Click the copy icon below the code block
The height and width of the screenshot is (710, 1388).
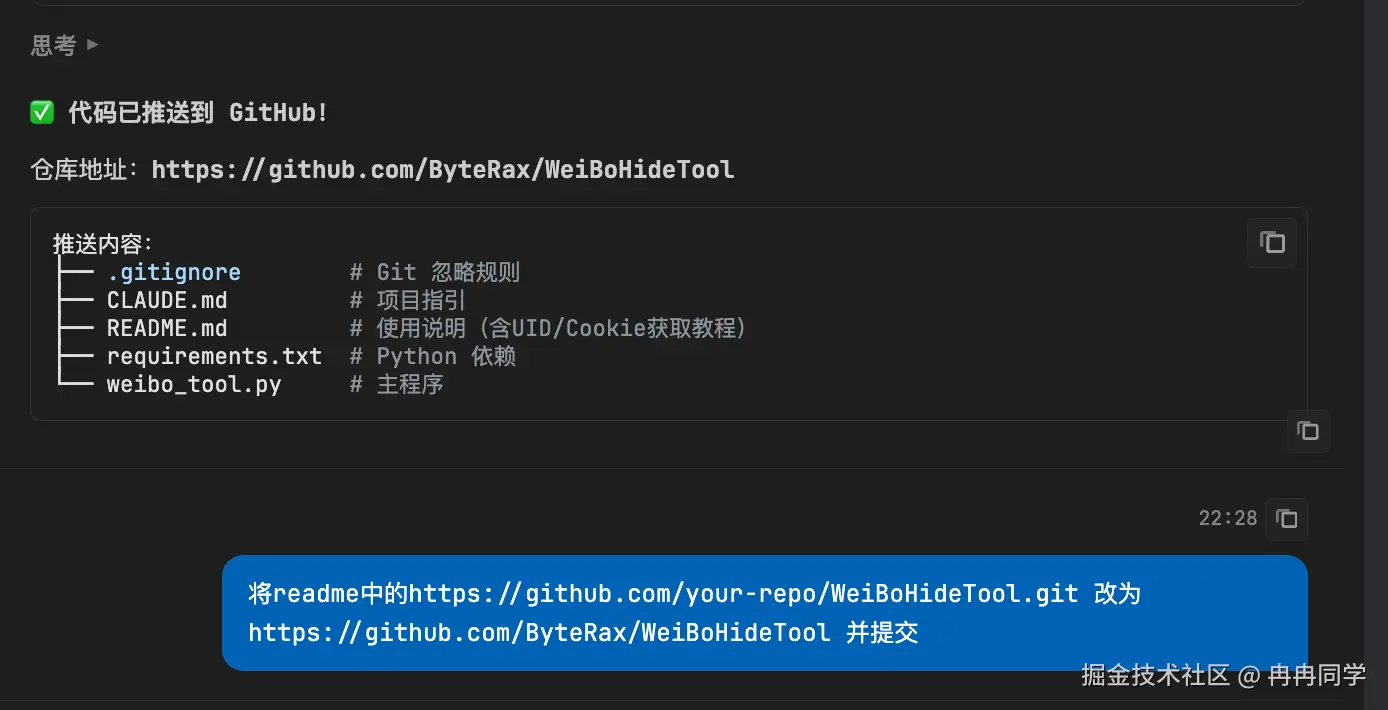click(1307, 431)
